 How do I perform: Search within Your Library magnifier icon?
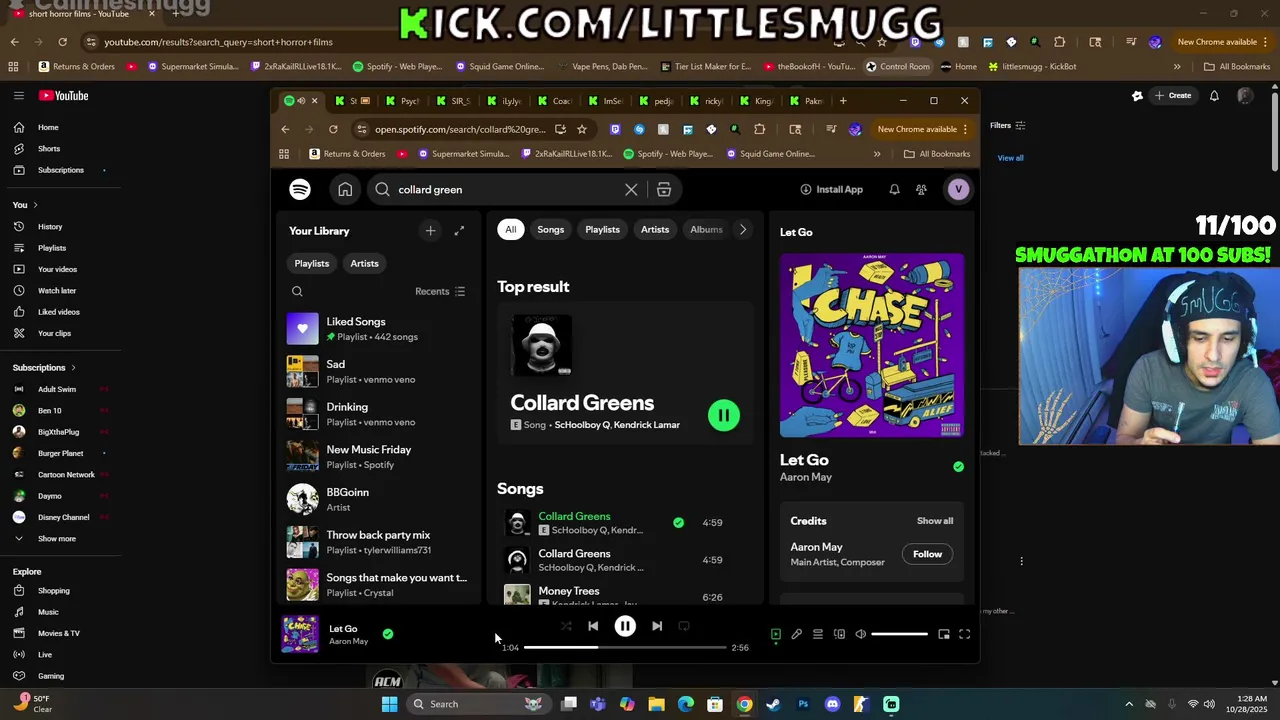pos(297,291)
